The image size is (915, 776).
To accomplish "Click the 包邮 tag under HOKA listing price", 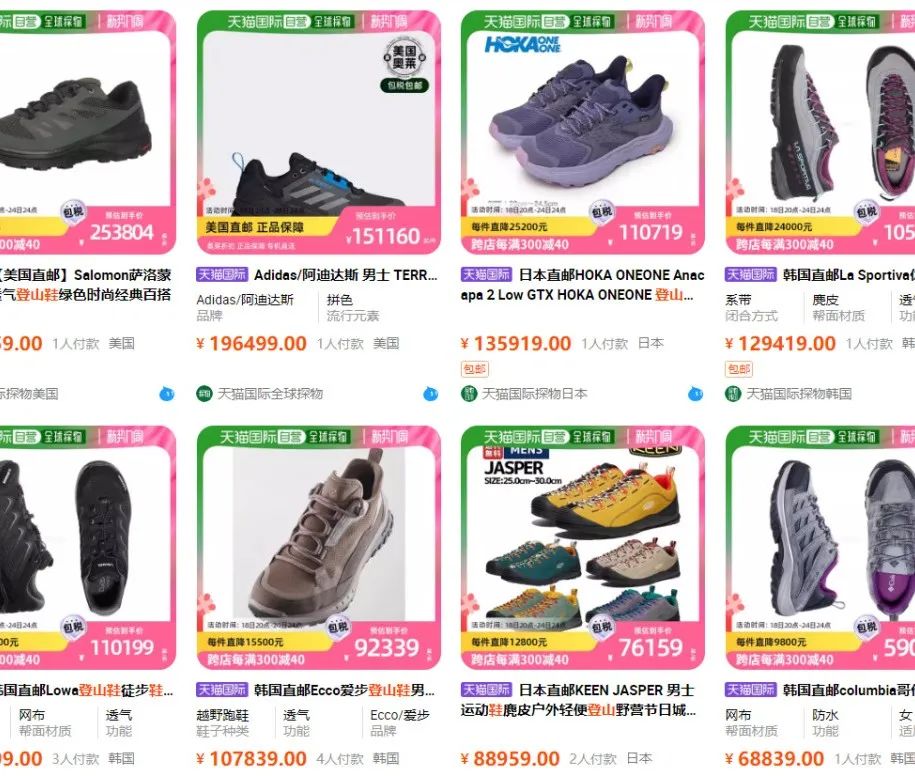I will [x=475, y=369].
